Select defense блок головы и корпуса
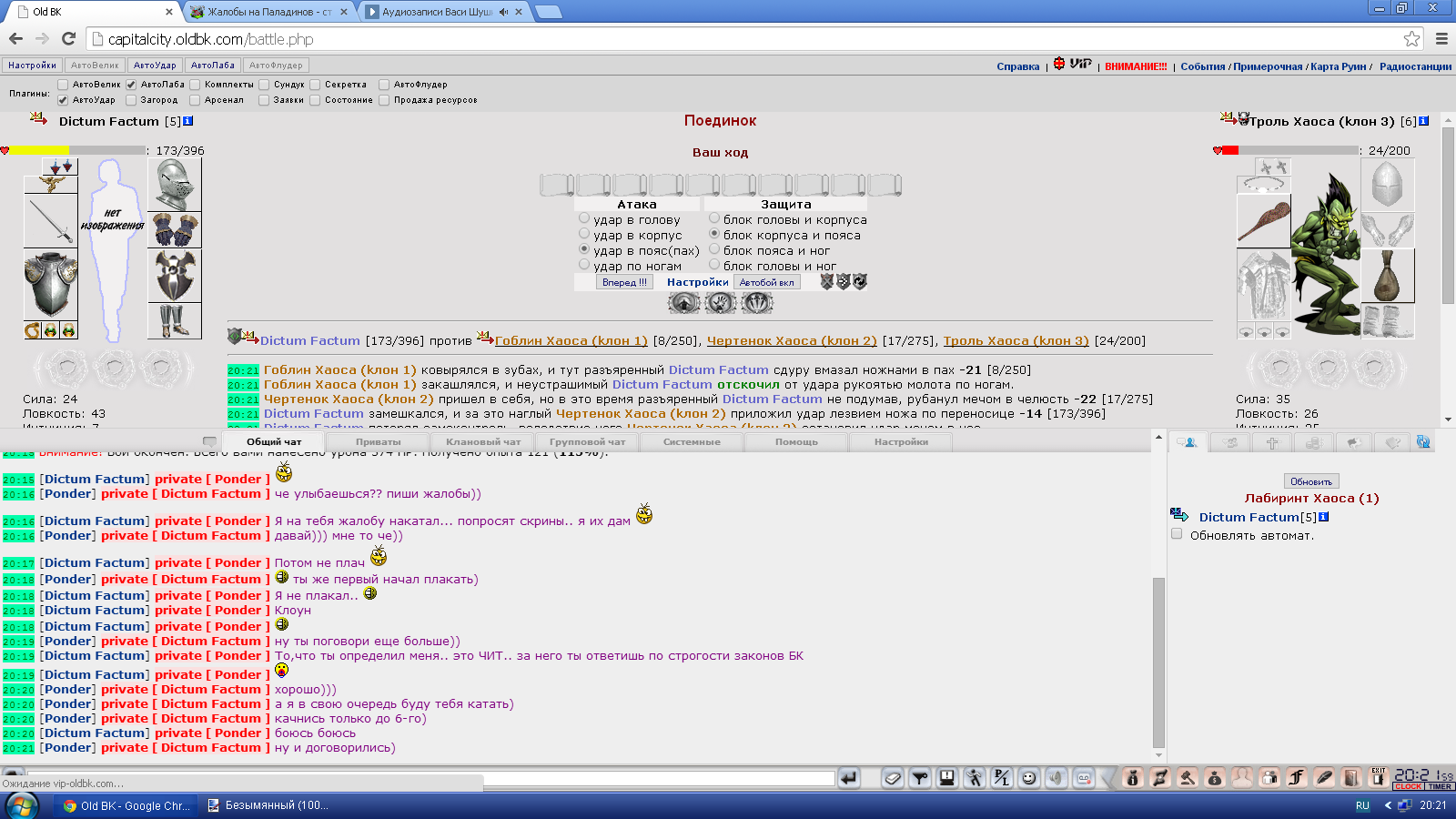The image size is (1456, 819). point(714,218)
